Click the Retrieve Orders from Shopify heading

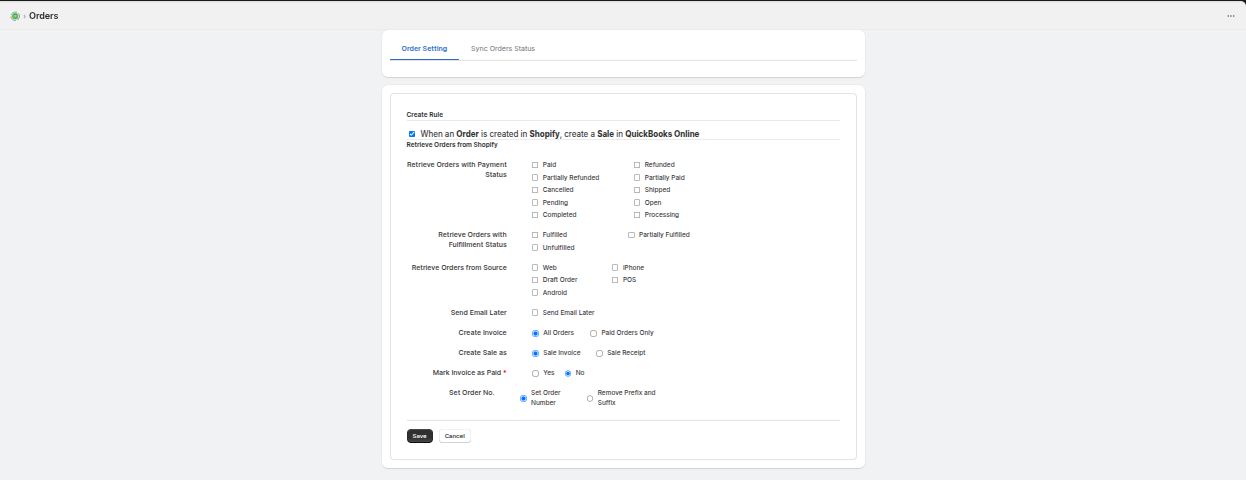(x=452, y=145)
